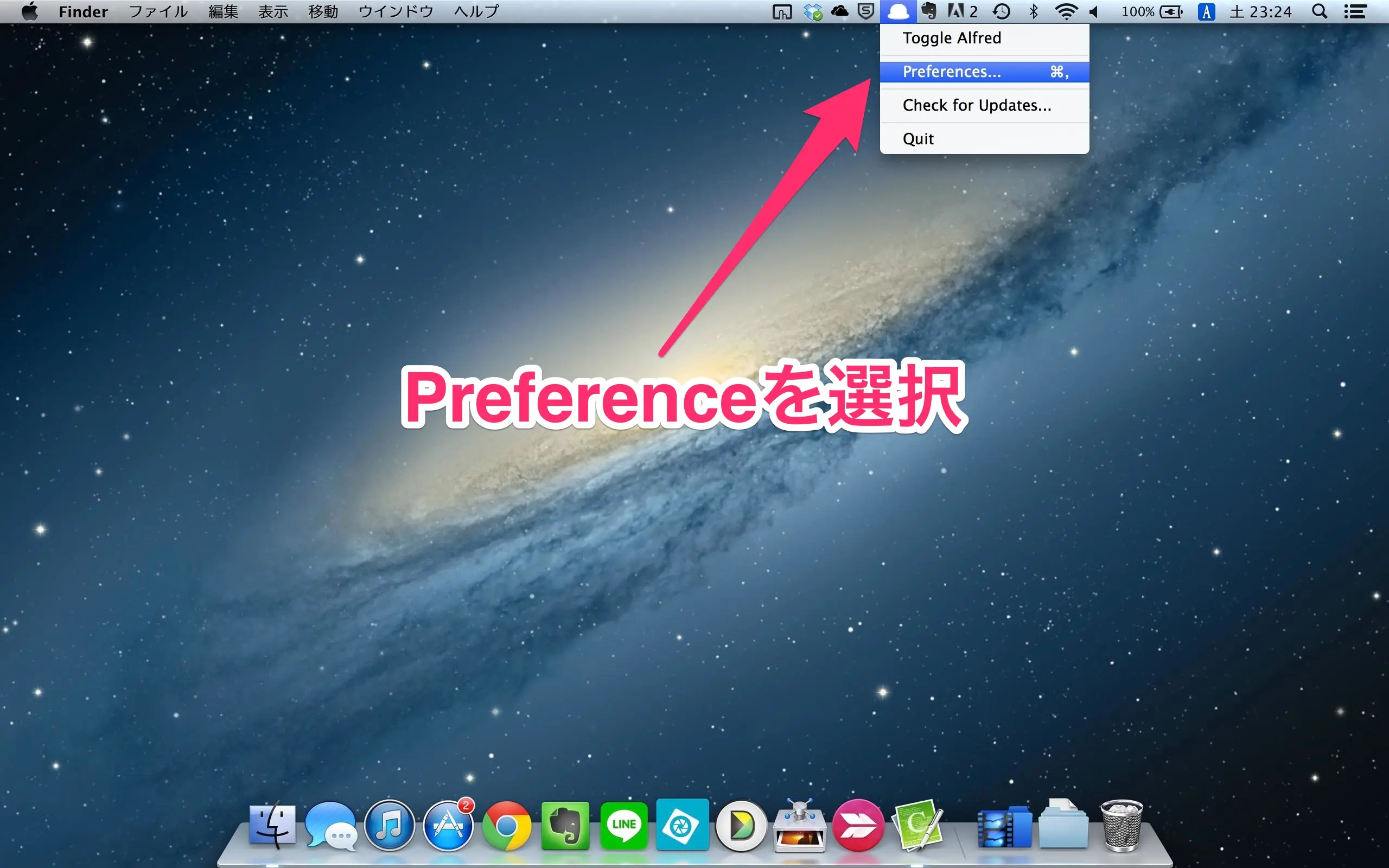
Task: Quit Alfred from the dropdown menu
Action: click(x=984, y=139)
